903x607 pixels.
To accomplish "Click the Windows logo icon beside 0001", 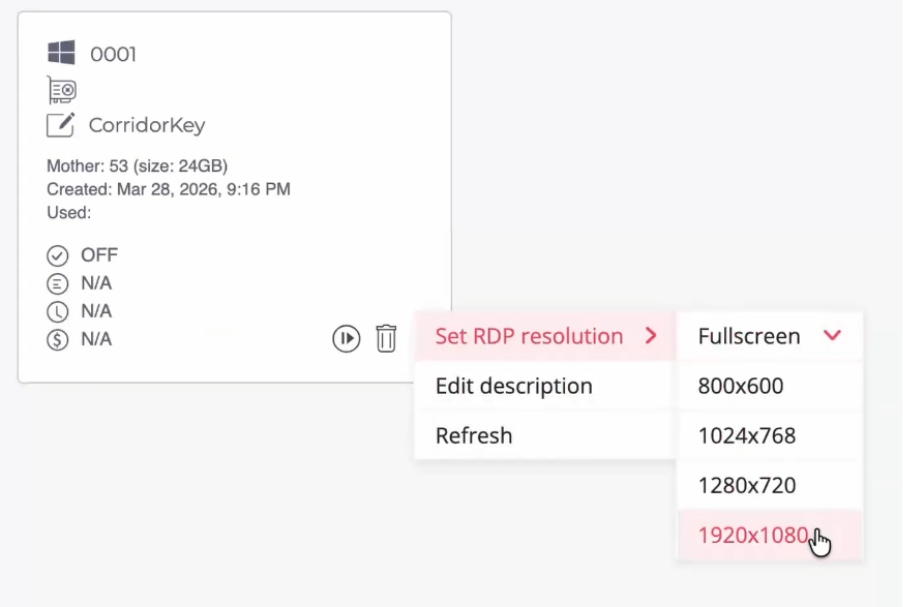I will [x=61, y=52].
